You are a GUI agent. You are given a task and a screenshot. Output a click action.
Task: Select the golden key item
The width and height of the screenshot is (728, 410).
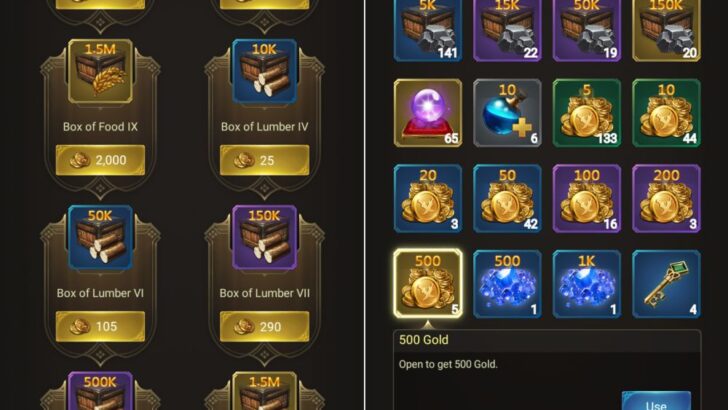pyautogui.click(x=666, y=284)
